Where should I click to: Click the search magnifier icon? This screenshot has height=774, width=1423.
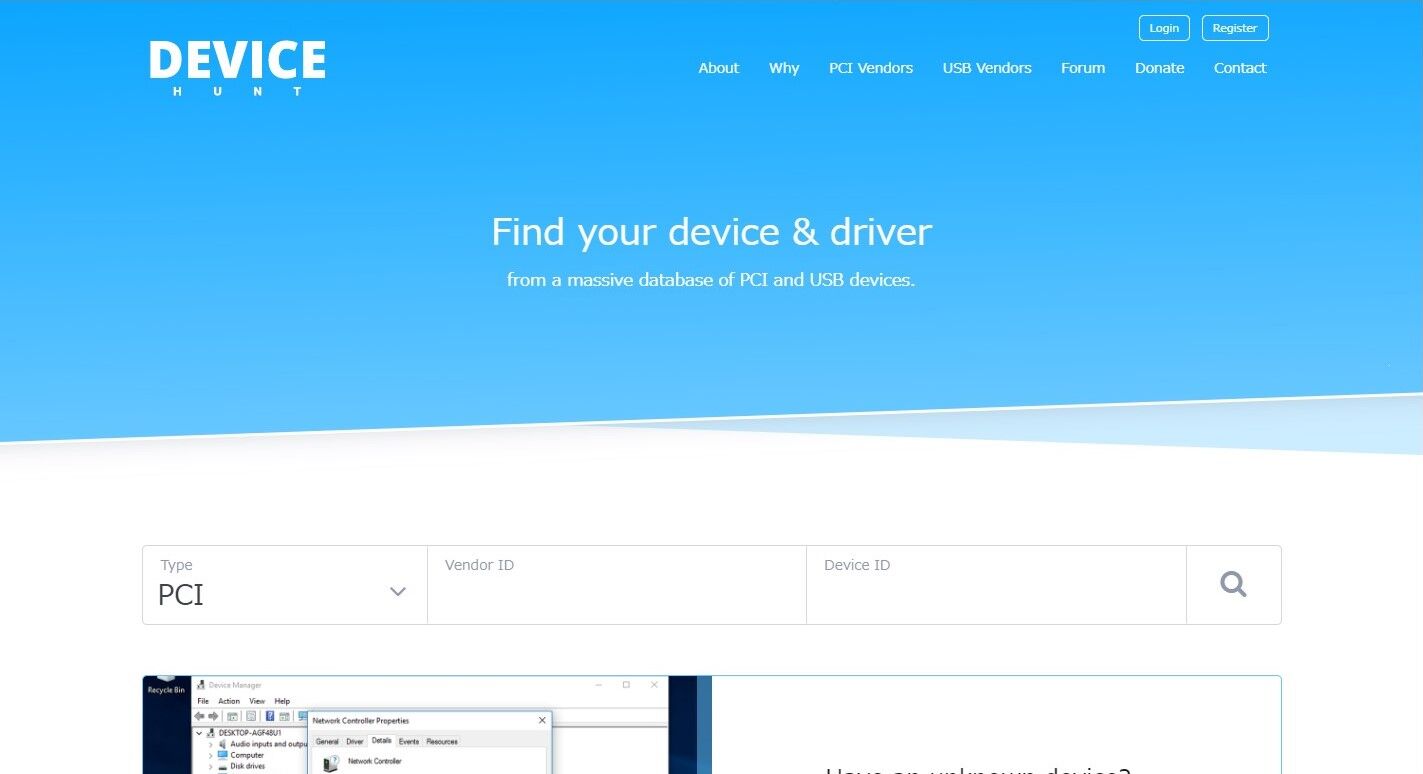point(1233,585)
